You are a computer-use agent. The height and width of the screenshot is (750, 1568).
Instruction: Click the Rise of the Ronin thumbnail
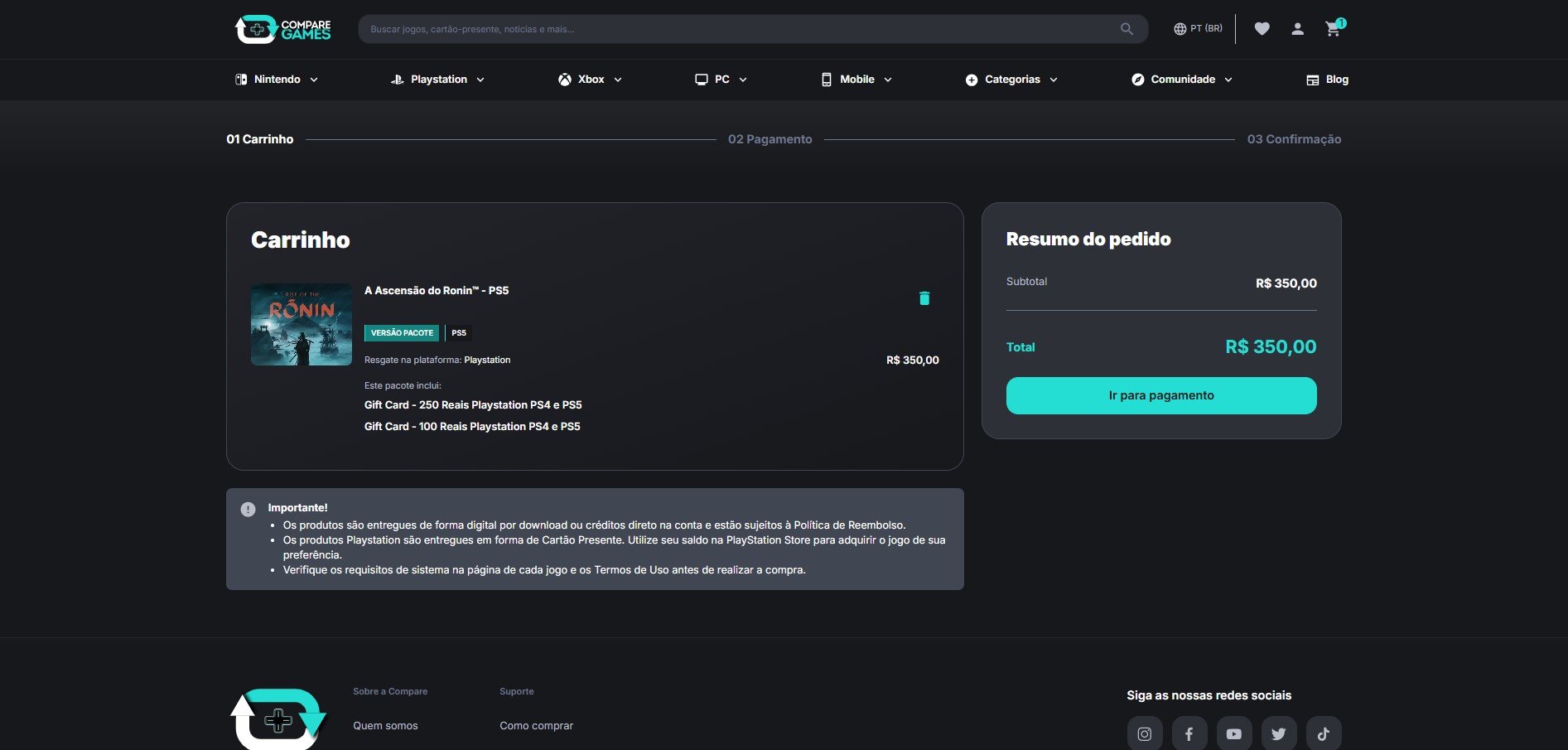(302, 325)
